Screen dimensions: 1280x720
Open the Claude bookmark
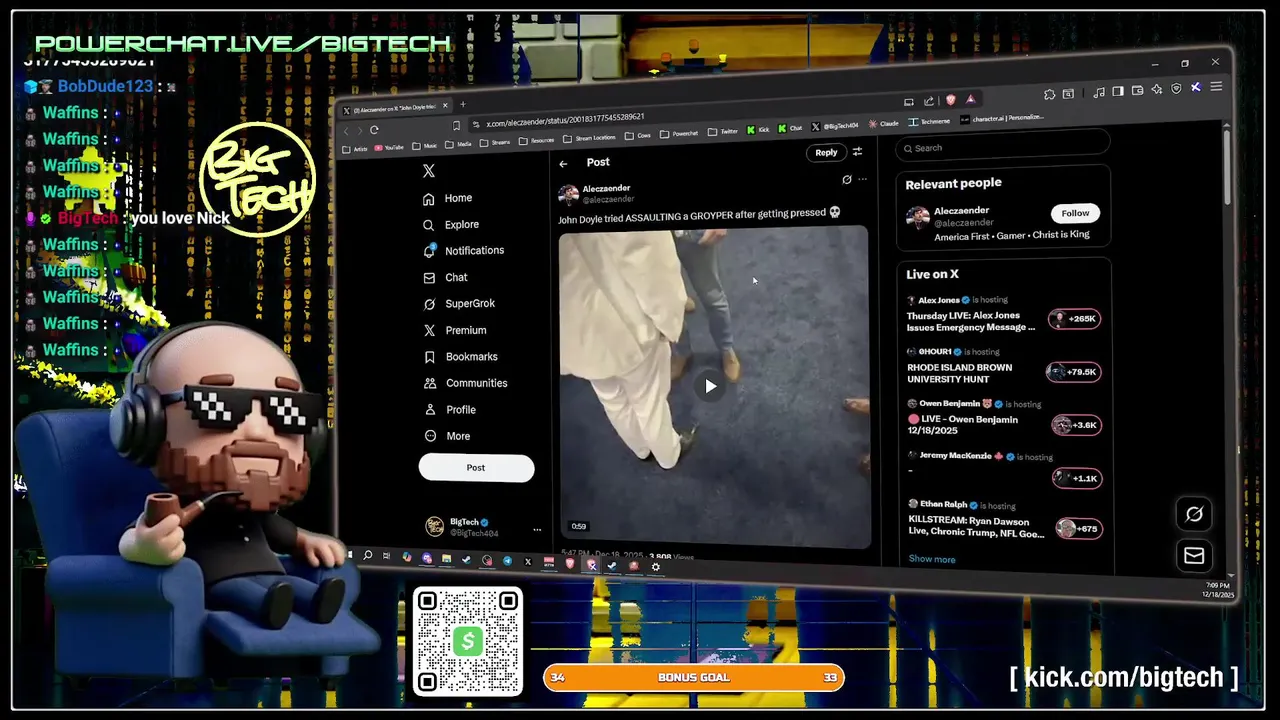[x=884, y=123]
